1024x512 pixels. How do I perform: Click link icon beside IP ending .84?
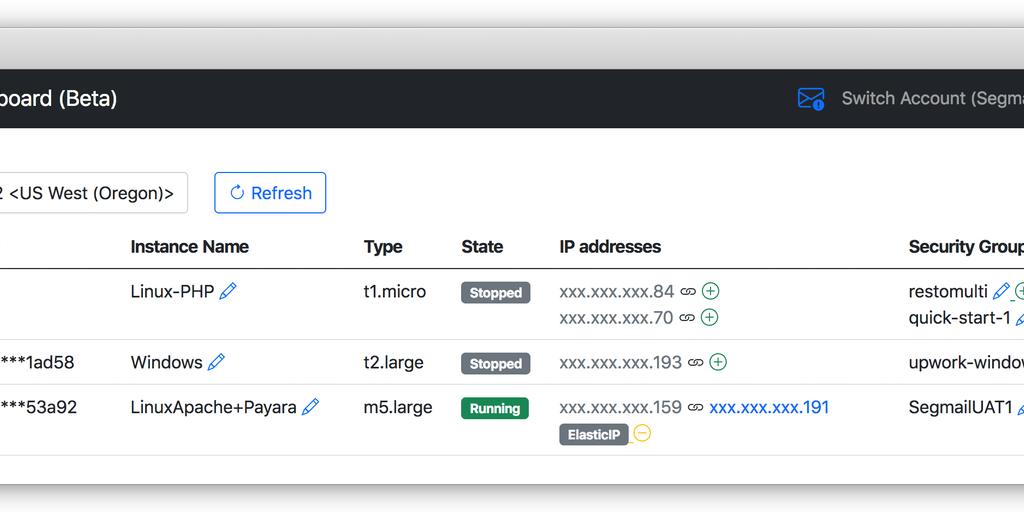pyautogui.click(x=688, y=292)
